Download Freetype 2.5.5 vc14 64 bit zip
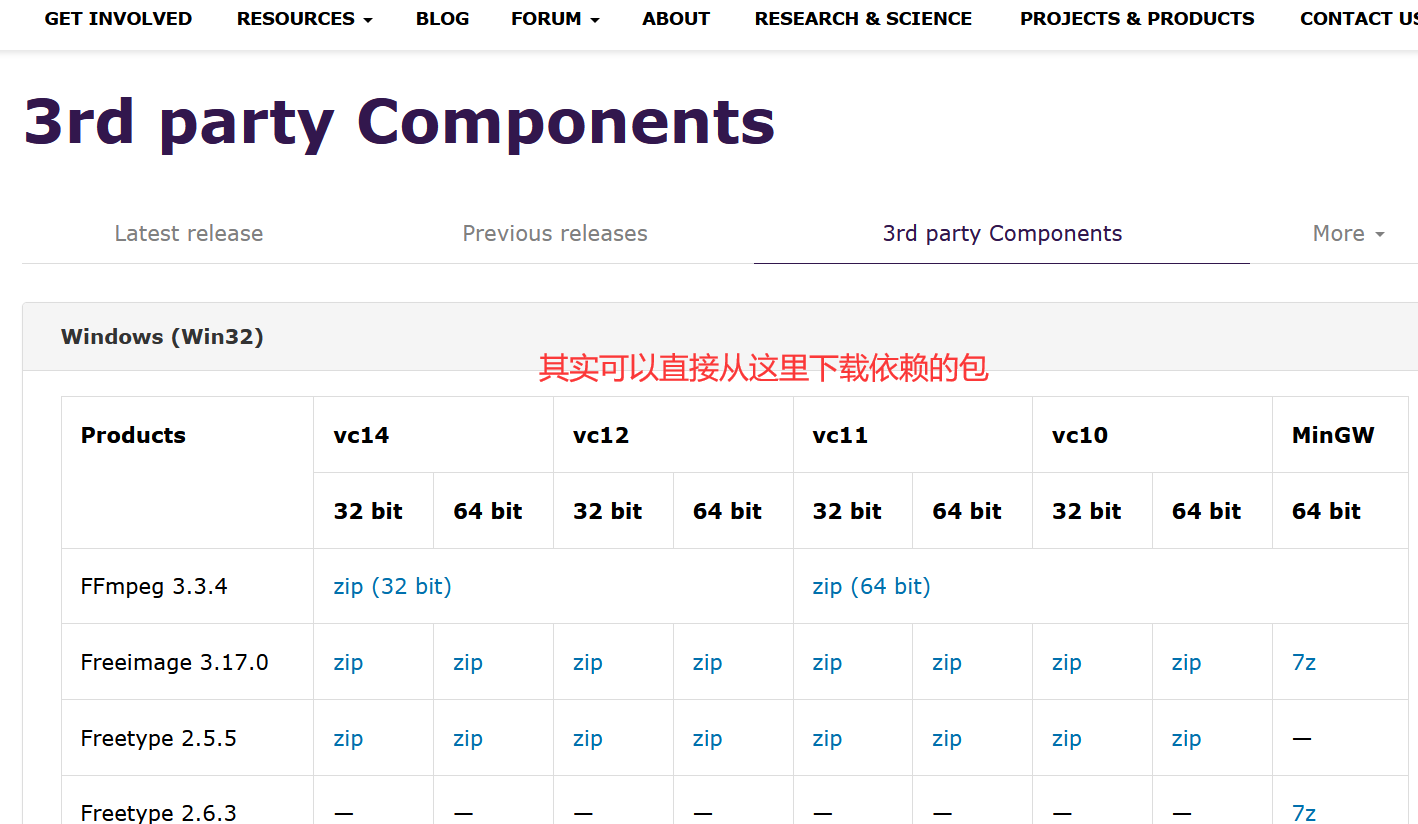This screenshot has width=1418, height=824. click(x=468, y=739)
